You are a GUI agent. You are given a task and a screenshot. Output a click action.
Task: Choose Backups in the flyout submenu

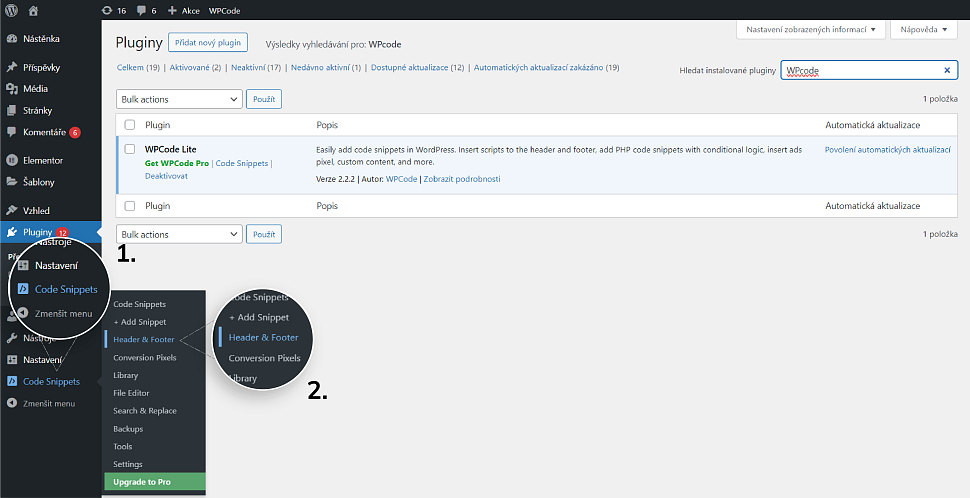(128, 429)
